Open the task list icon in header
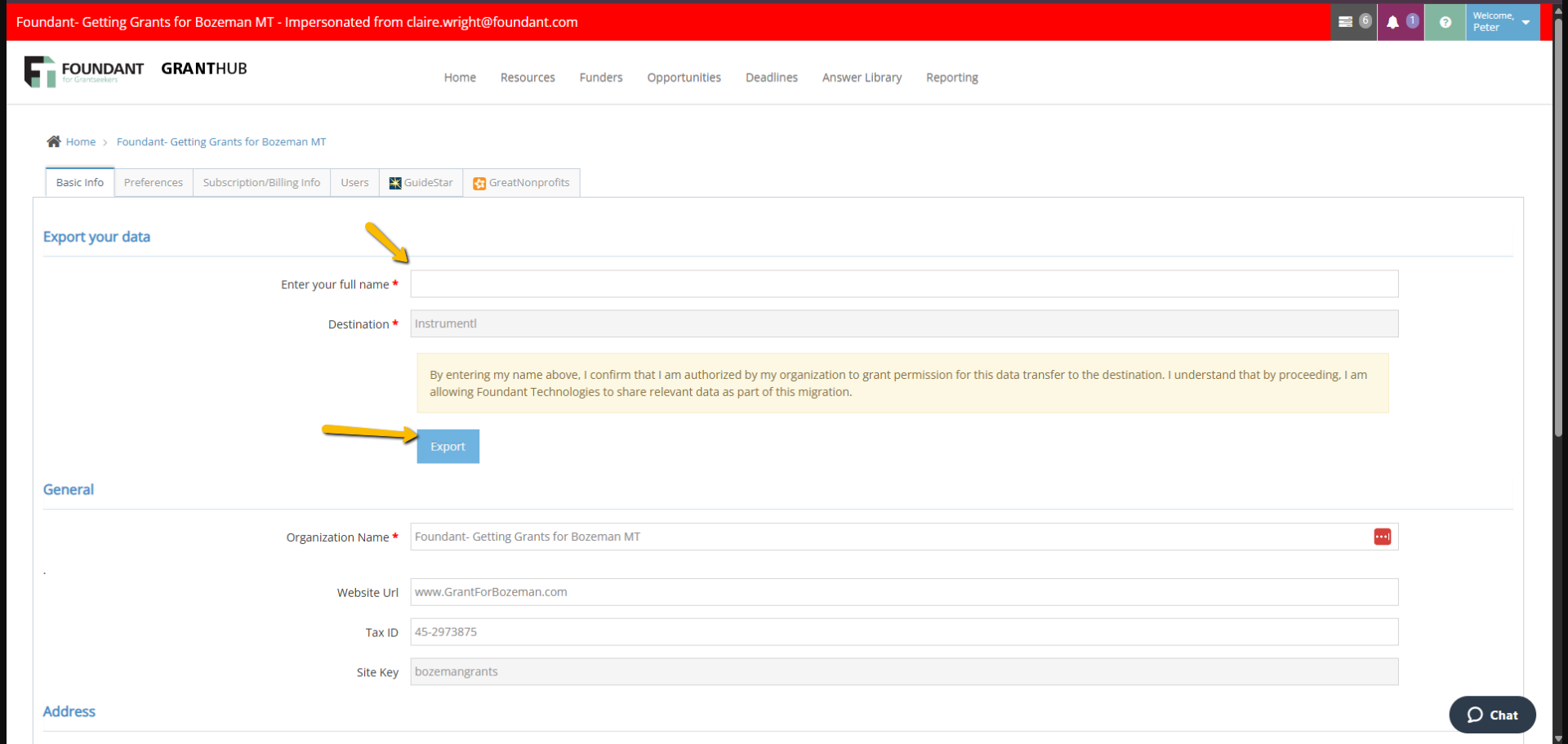The image size is (1568, 744). (x=1353, y=22)
